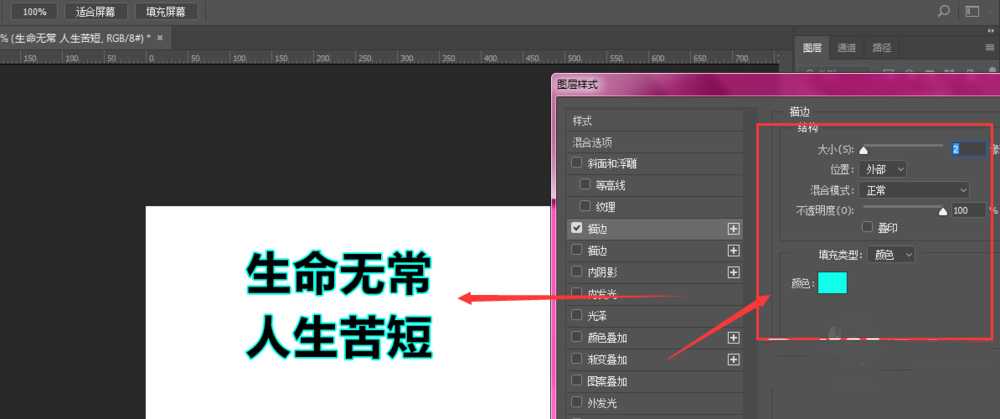Enable the 光泽 effect checkbox
1000x419 pixels.
click(x=577, y=315)
